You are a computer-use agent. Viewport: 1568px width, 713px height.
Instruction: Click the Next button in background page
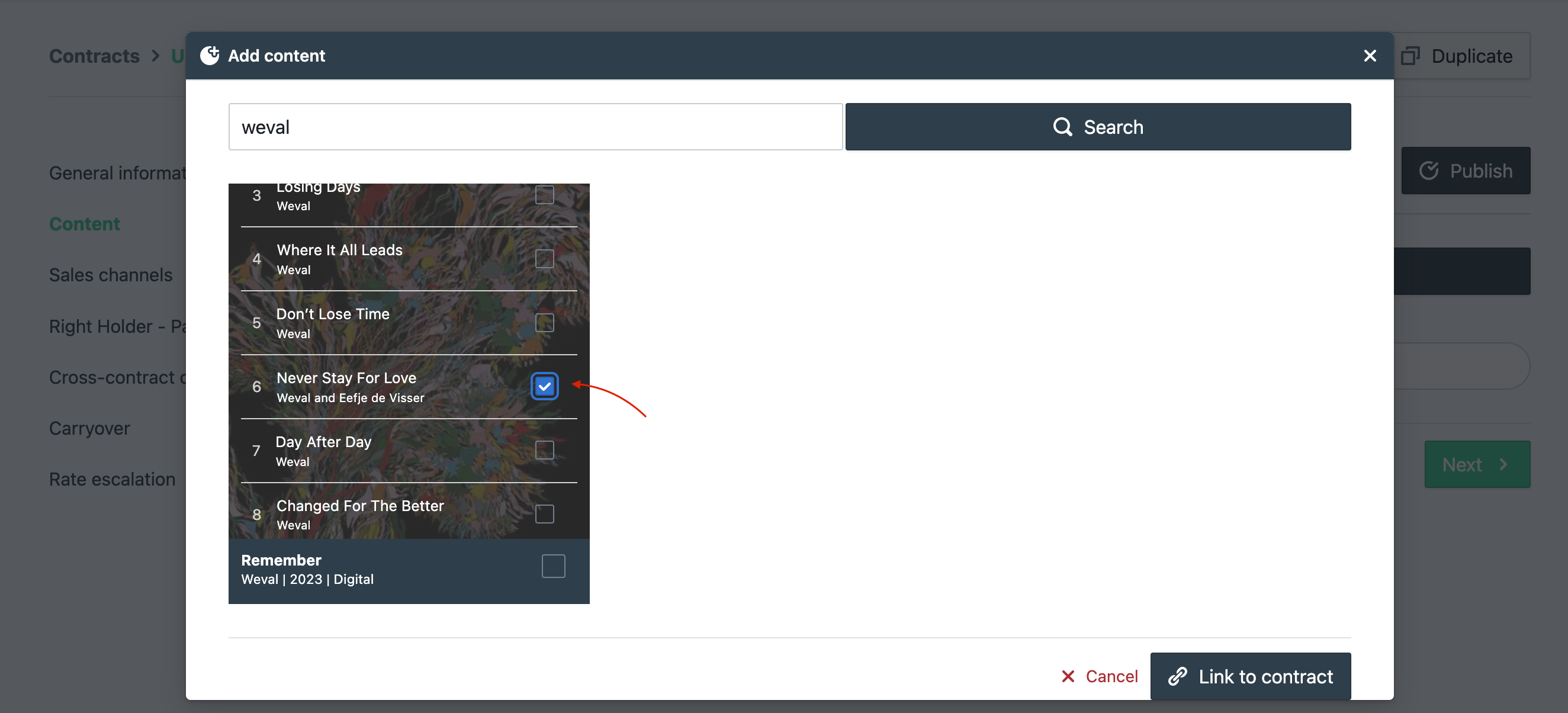coord(1477,465)
